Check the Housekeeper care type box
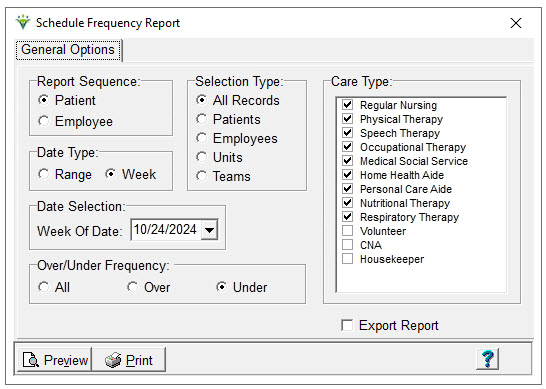546x389 pixels. 347,259
